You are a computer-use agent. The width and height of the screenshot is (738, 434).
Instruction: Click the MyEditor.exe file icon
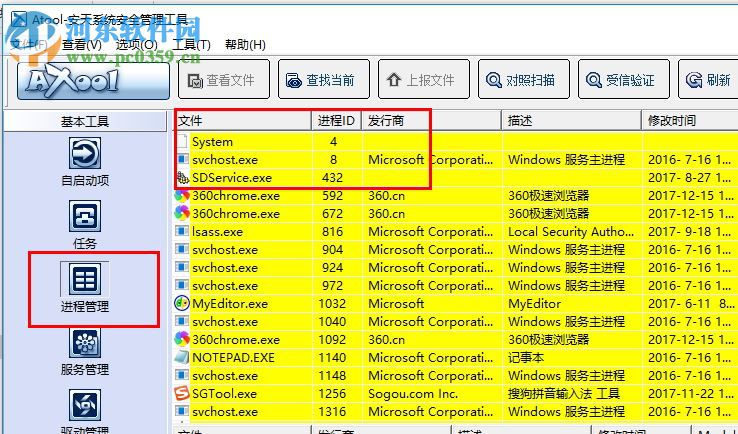click(182, 304)
